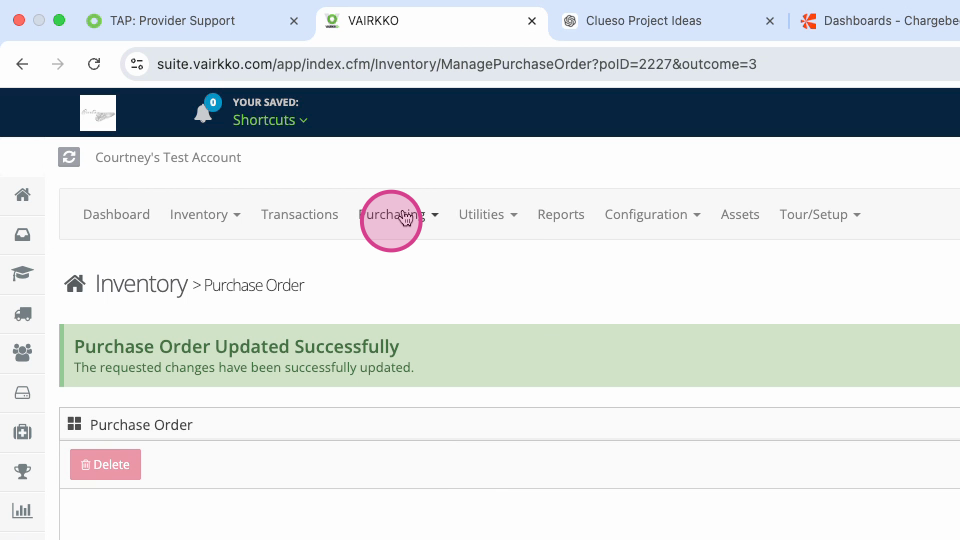Click Purchase Order Updated Successfully heading
960x540 pixels.
(236, 347)
